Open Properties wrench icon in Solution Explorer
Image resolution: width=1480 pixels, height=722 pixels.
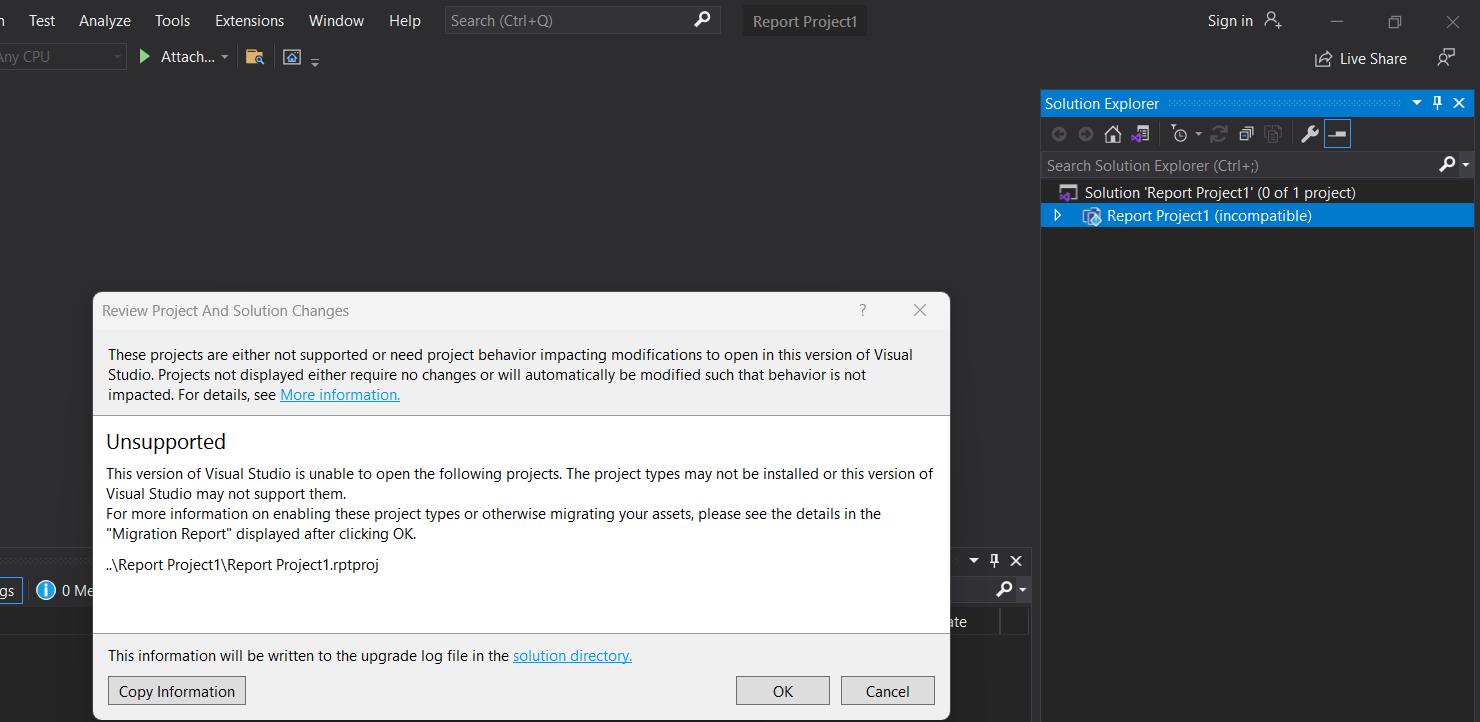tap(1309, 134)
